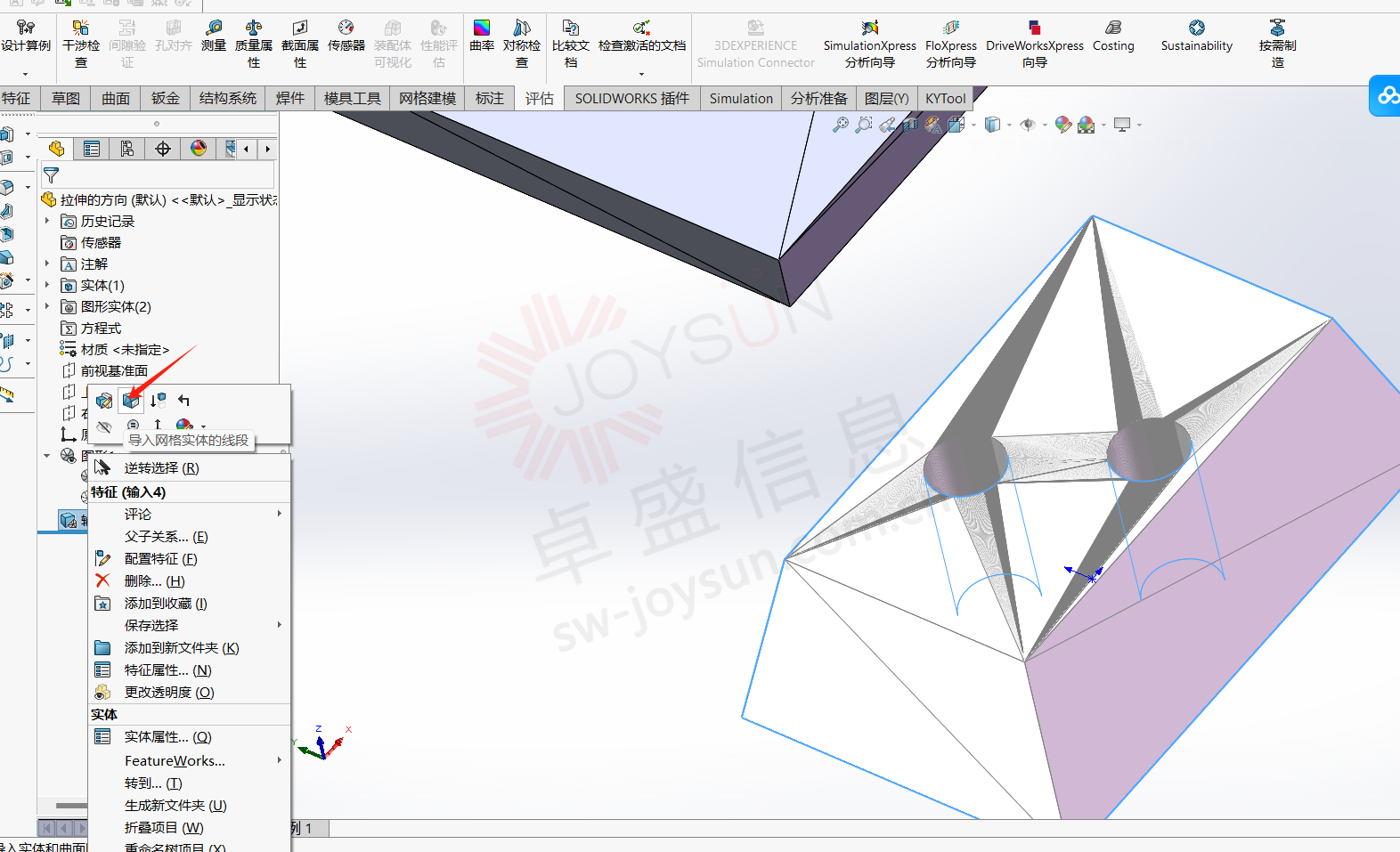This screenshot has width=1400, height=852.
Task: Select 材质 <未指定> tree item
Action: [114, 349]
